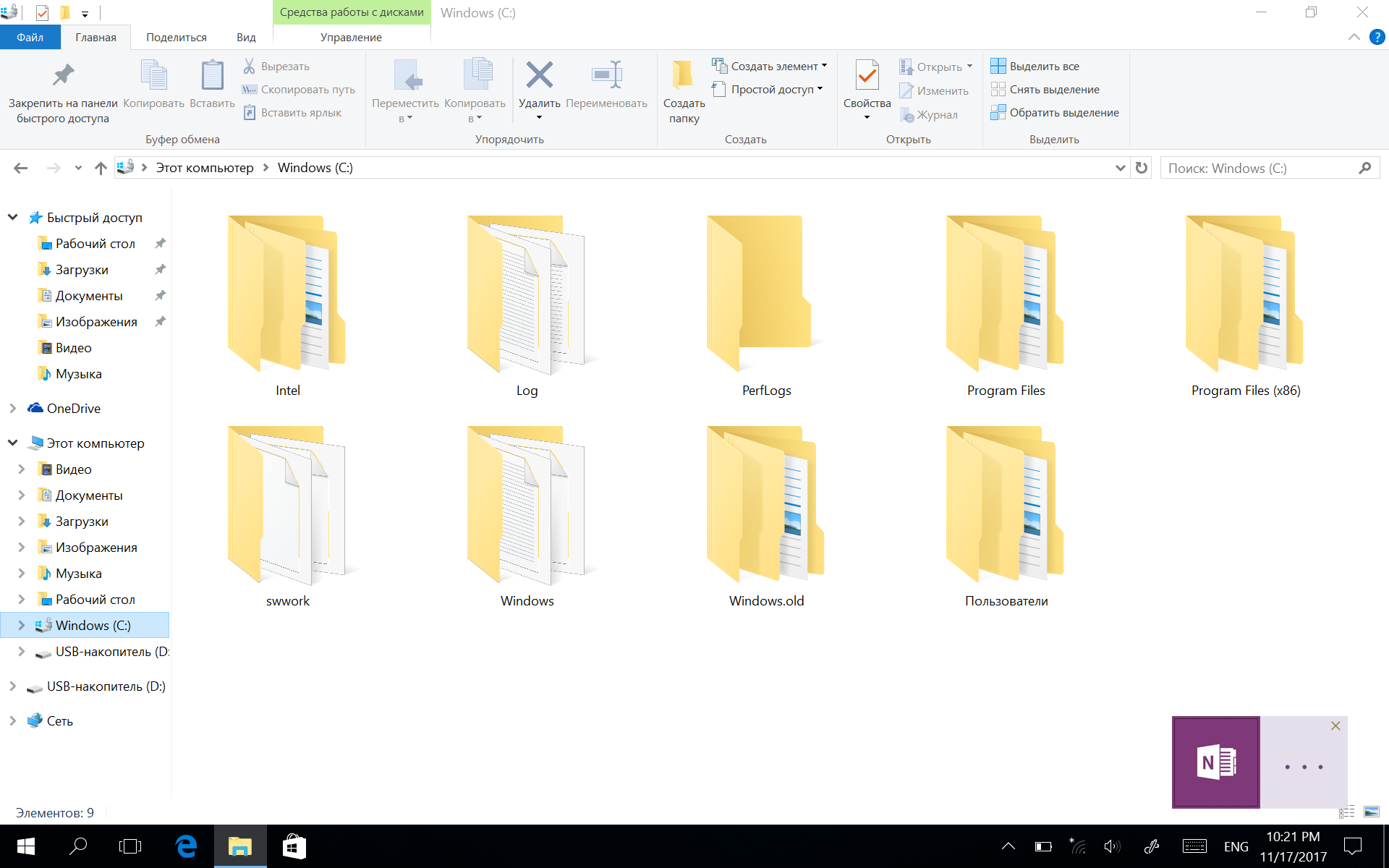Close the OneNote popup
The height and width of the screenshot is (868, 1389).
pos(1335,726)
